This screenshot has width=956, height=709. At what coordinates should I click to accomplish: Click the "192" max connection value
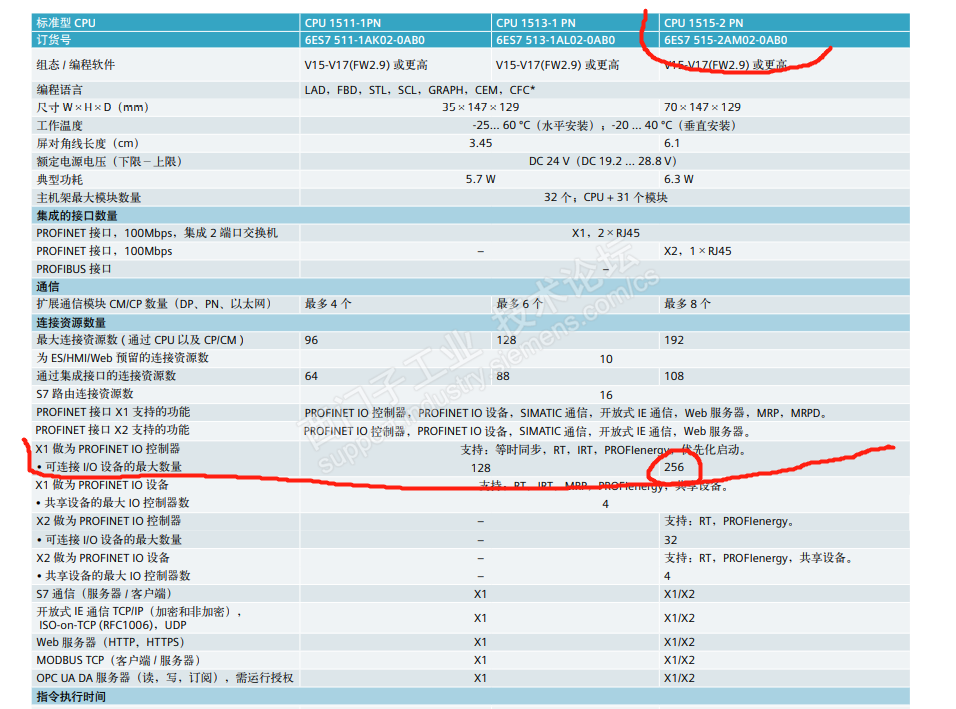674,340
